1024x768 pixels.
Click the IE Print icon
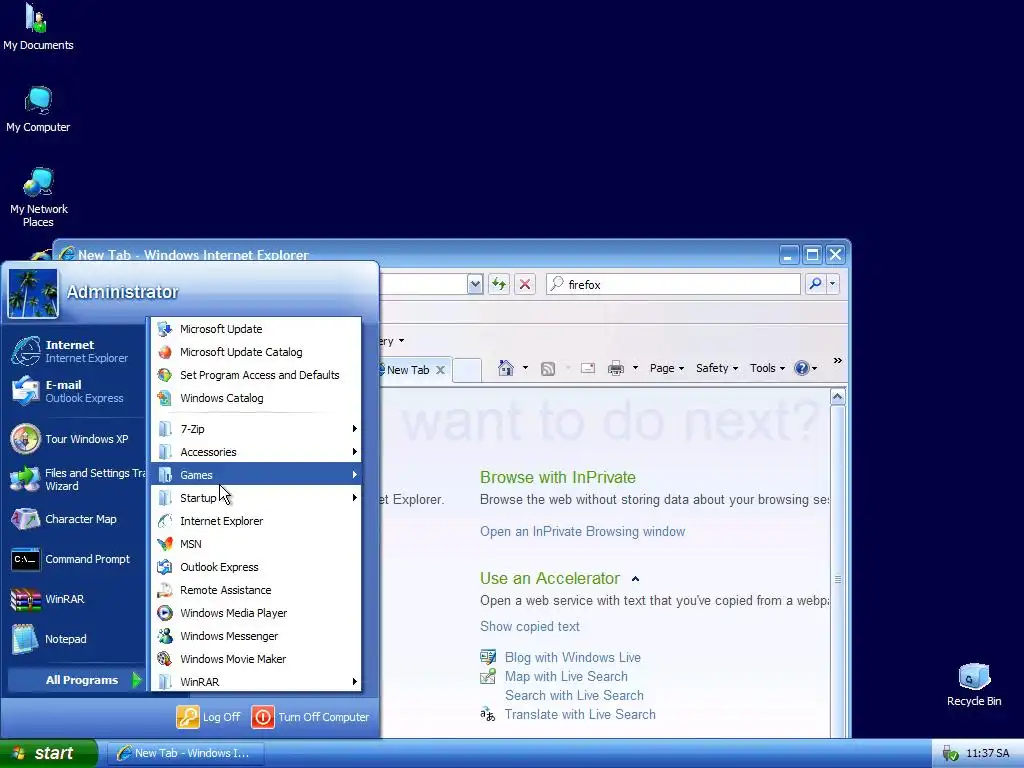pos(616,368)
